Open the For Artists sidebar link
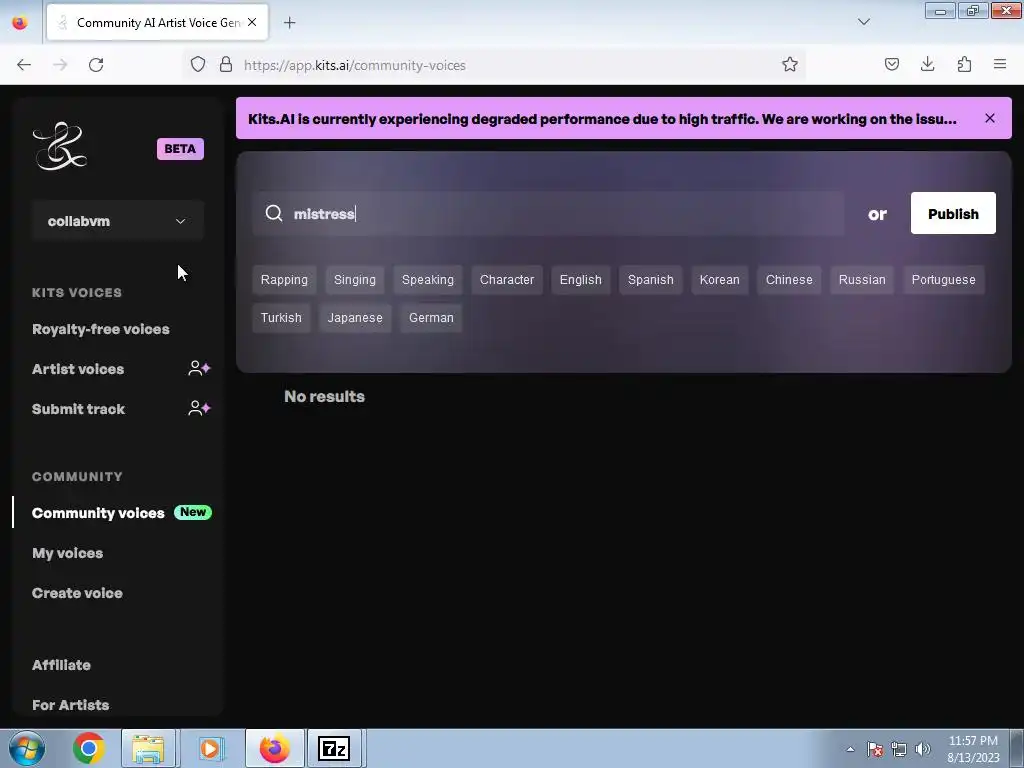The height and width of the screenshot is (768, 1024). coord(71,705)
